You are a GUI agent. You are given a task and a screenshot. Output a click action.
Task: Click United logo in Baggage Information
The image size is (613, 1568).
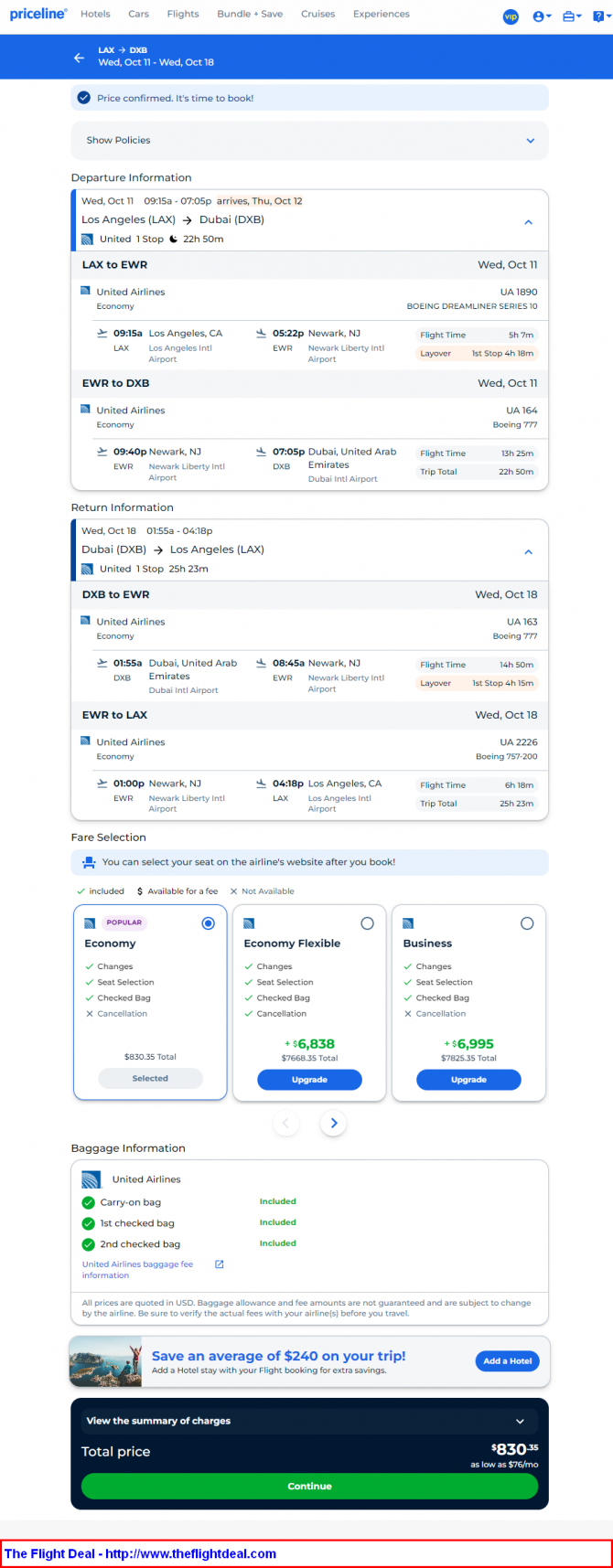(91, 1179)
